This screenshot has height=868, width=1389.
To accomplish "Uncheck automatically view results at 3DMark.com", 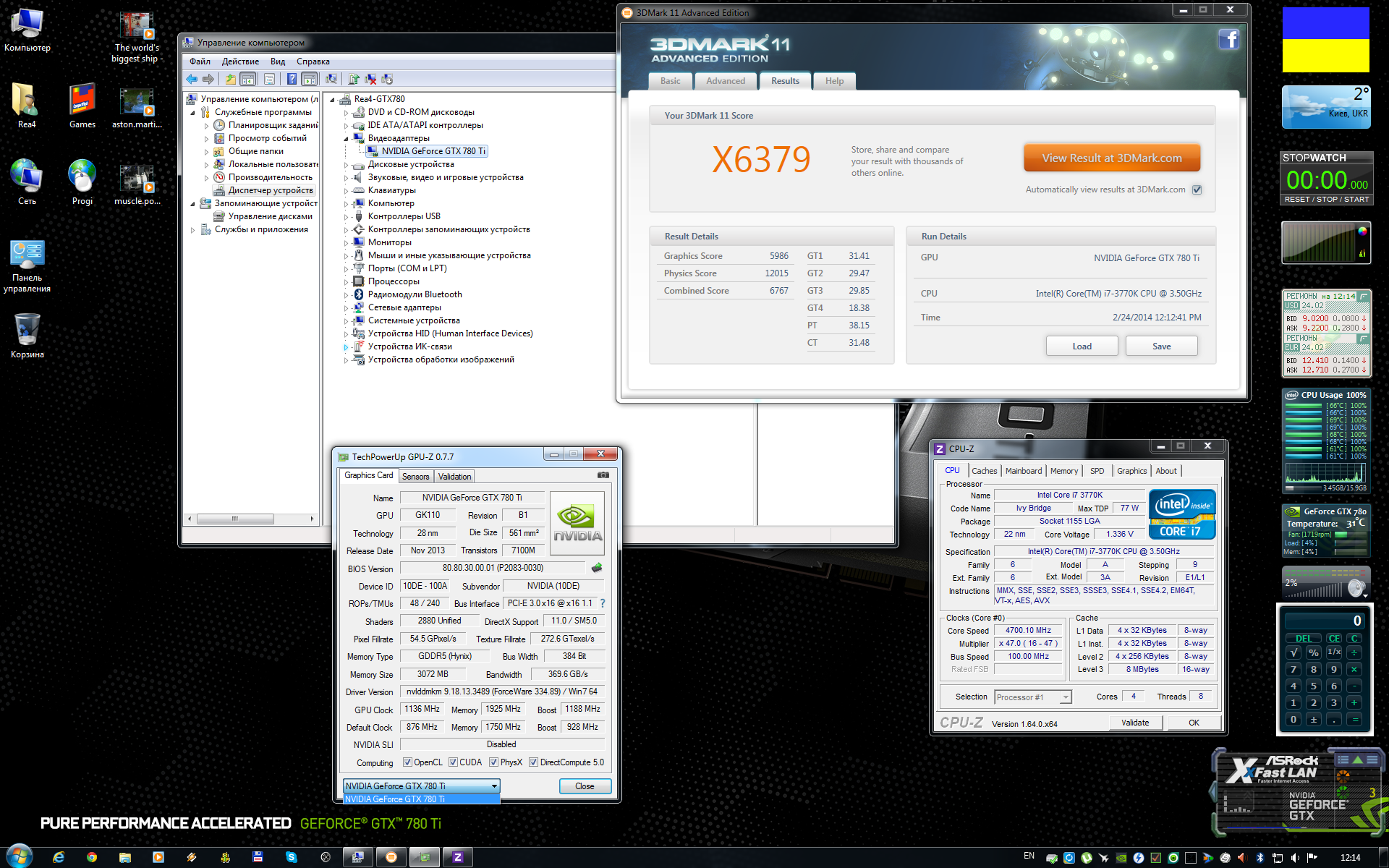I will pos(1197,190).
